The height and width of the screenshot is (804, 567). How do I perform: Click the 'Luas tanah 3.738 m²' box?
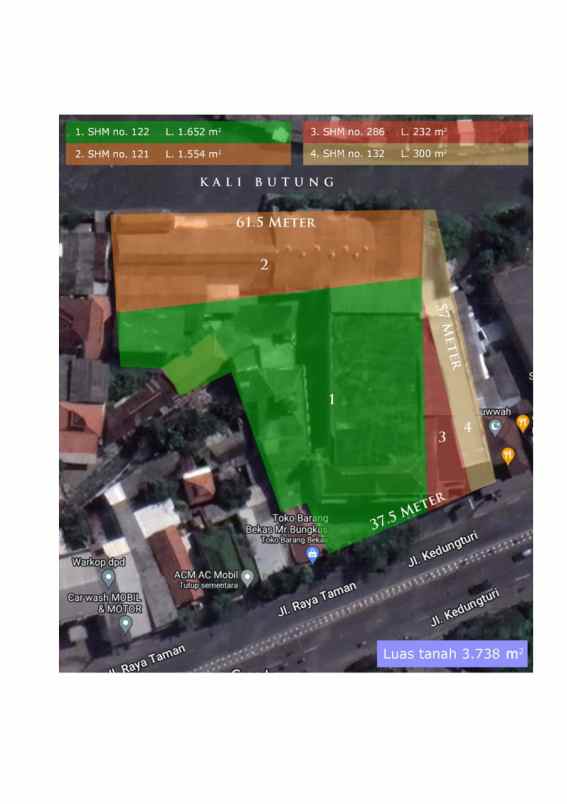click(x=452, y=654)
